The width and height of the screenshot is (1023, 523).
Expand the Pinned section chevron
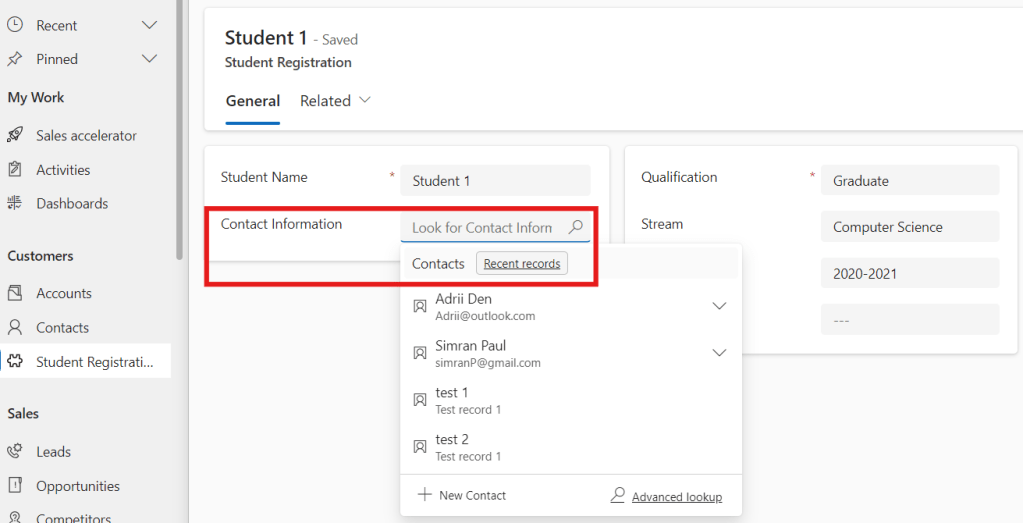[149, 59]
